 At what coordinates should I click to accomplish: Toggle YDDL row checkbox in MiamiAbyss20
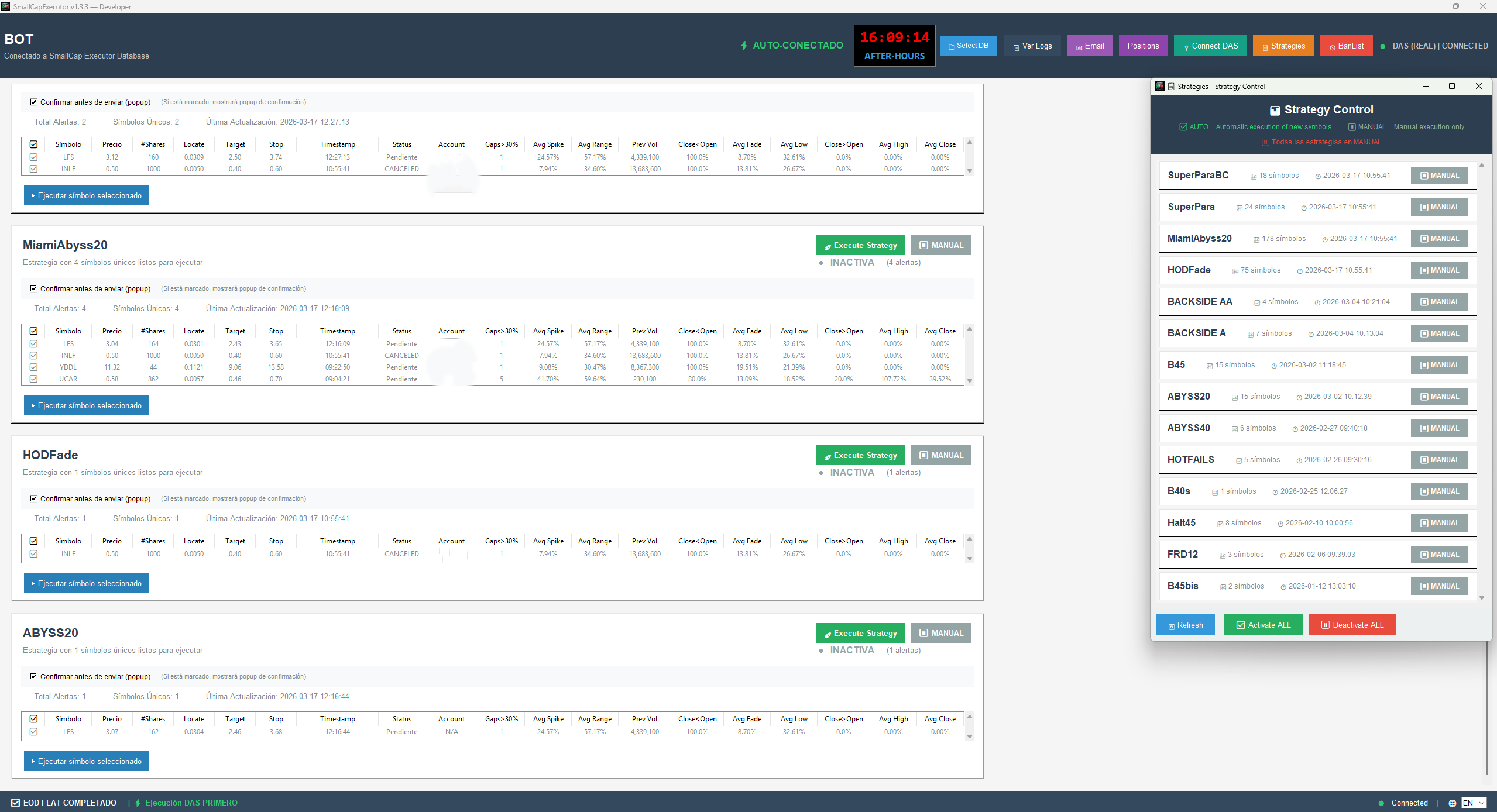(x=33, y=367)
